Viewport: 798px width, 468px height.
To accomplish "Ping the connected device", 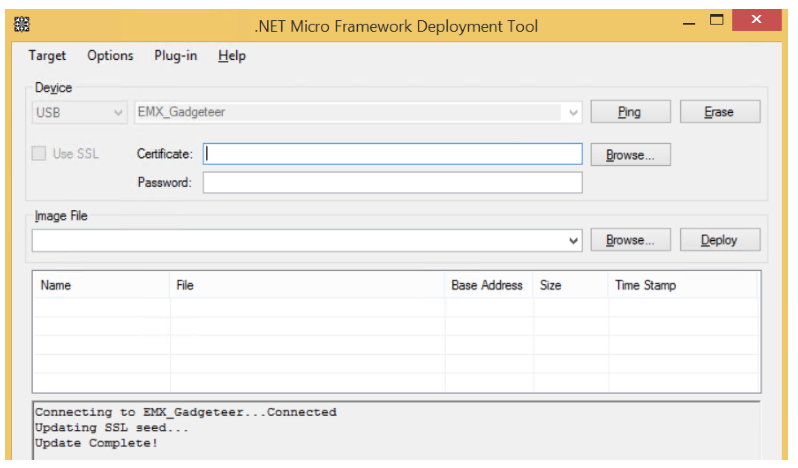I will 630,112.
